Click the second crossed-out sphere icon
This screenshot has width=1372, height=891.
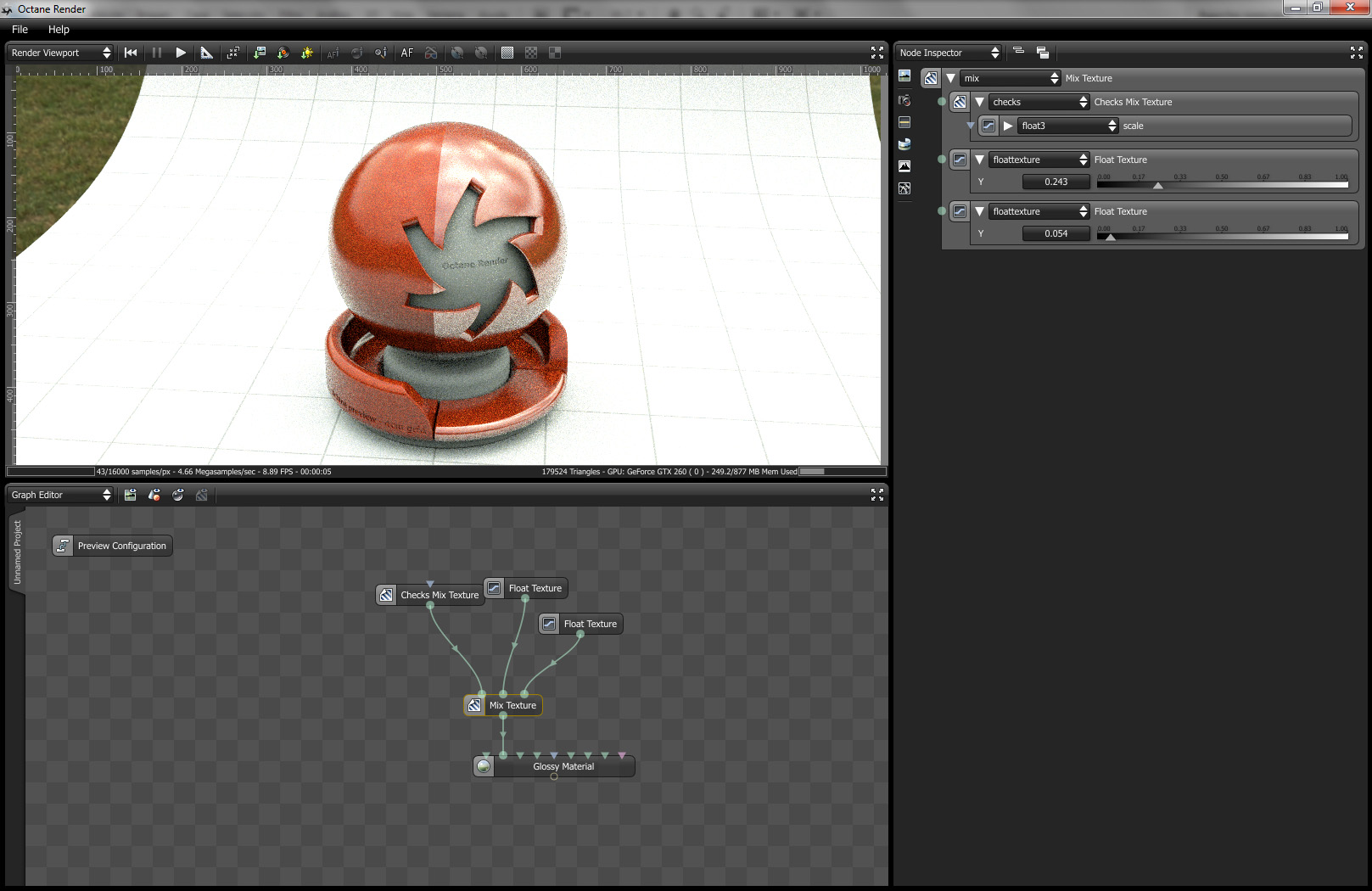point(481,53)
